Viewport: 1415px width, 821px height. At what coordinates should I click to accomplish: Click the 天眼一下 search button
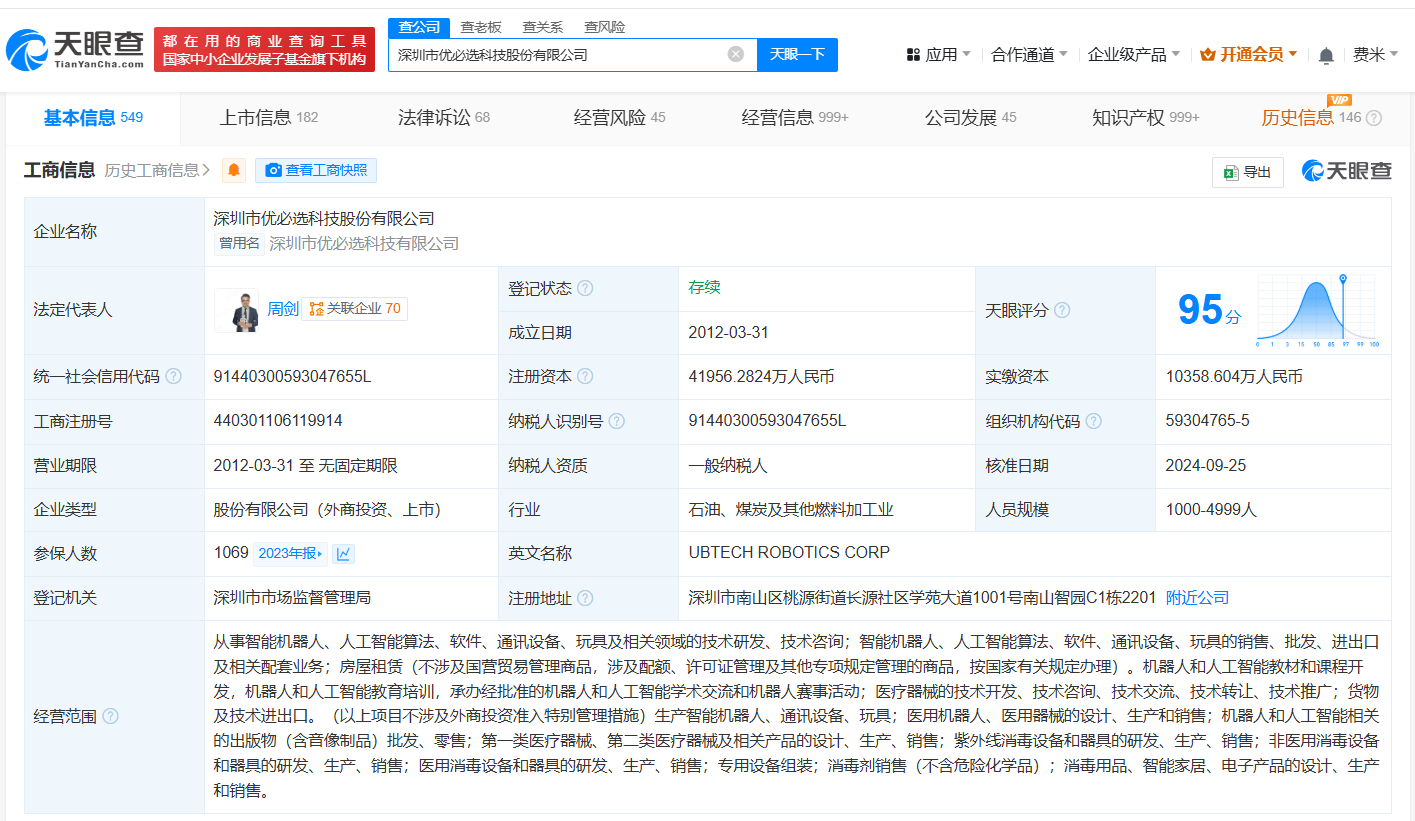click(x=797, y=54)
